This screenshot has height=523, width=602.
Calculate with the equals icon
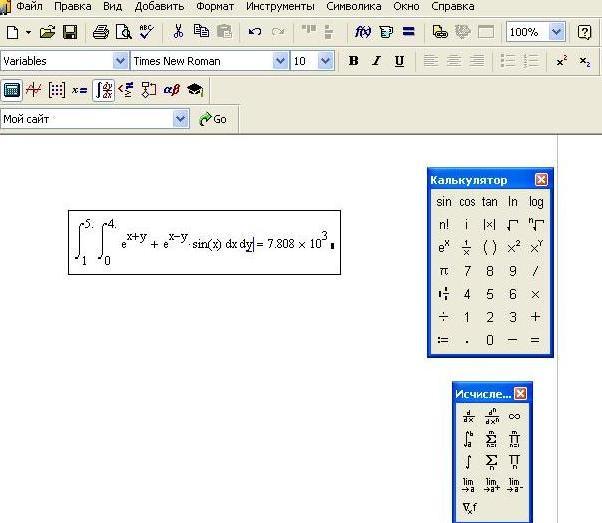pos(408,31)
